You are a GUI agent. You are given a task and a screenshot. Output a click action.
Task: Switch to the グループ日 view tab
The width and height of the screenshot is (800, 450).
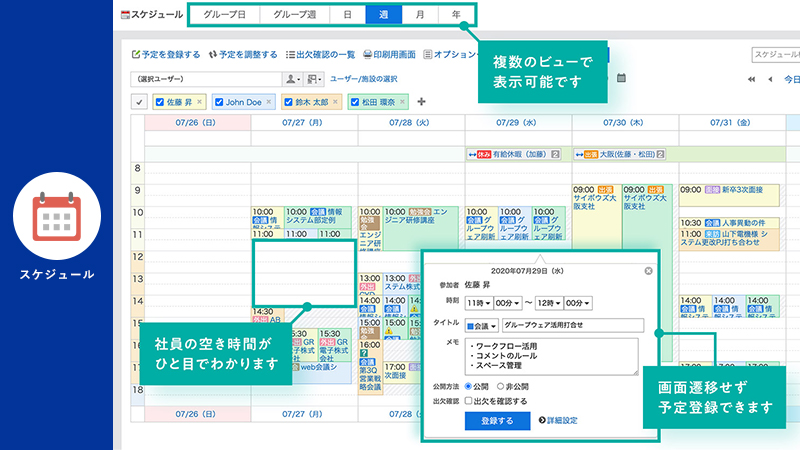pyautogui.click(x=224, y=15)
